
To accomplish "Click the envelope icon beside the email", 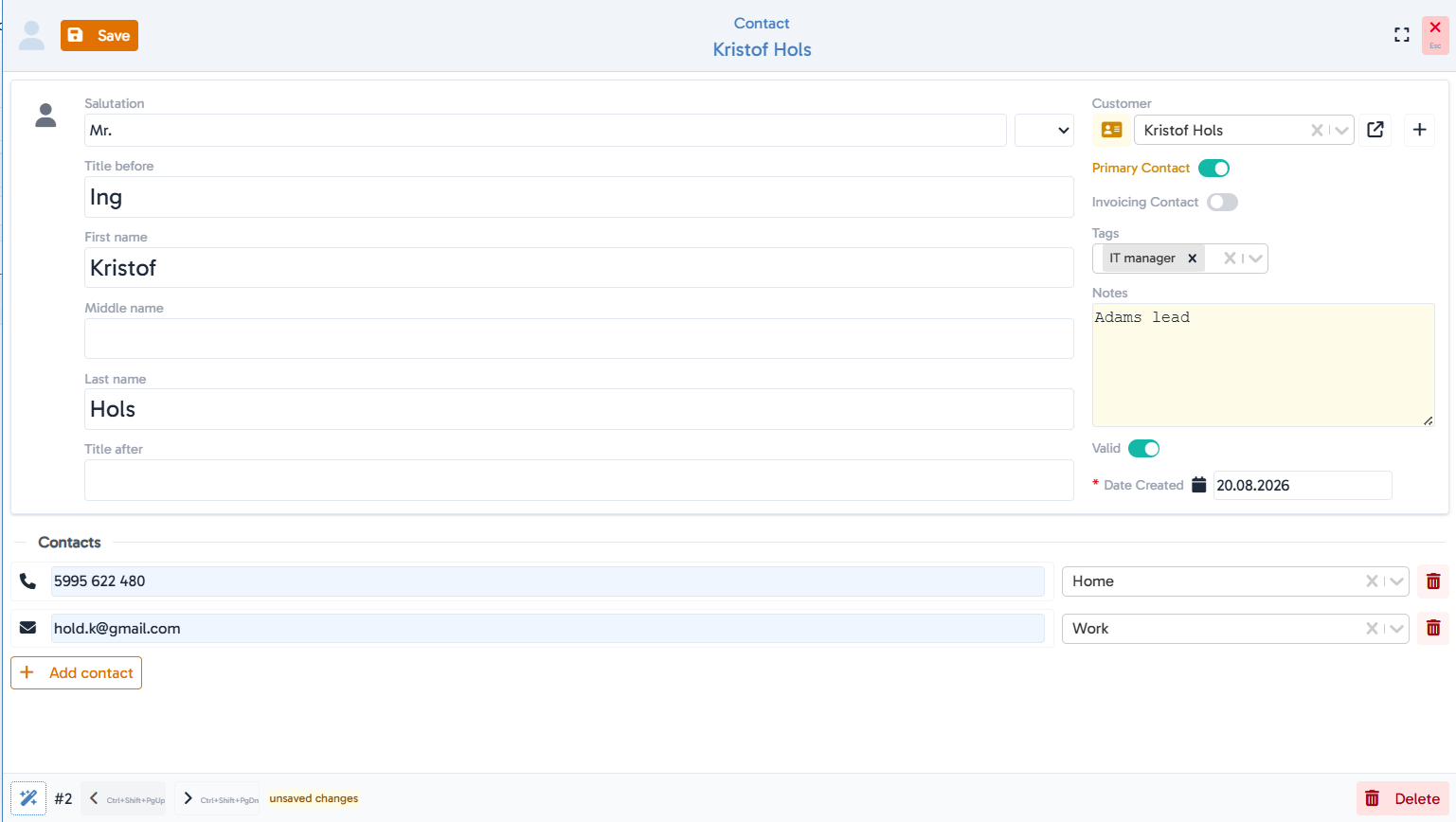I will 27,628.
